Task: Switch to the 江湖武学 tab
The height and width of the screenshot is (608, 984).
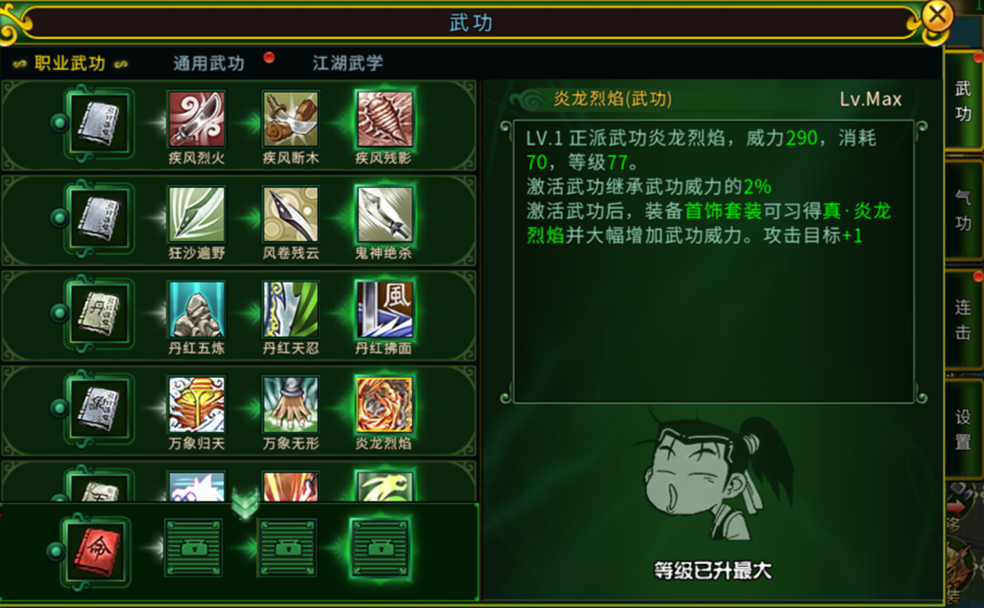Action: click(x=348, y=63)
